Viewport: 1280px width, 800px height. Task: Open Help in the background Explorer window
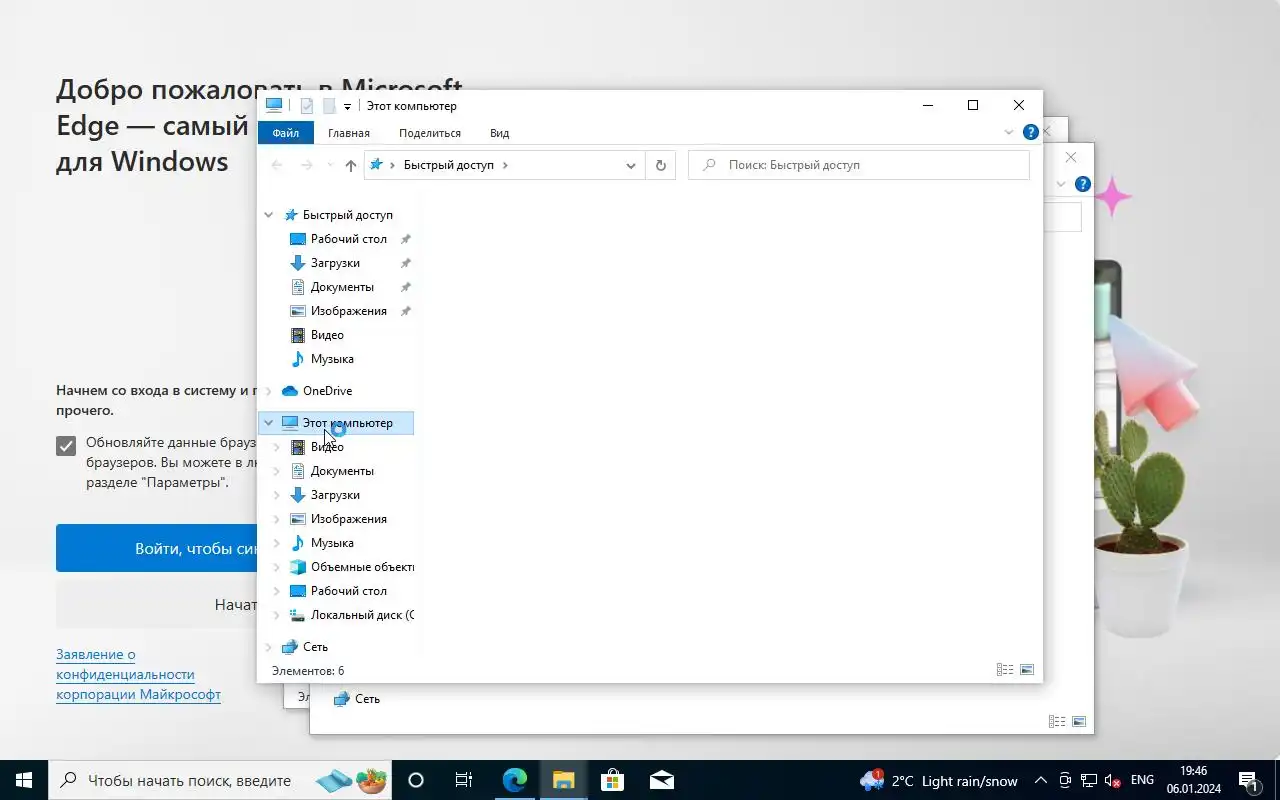1082,185
